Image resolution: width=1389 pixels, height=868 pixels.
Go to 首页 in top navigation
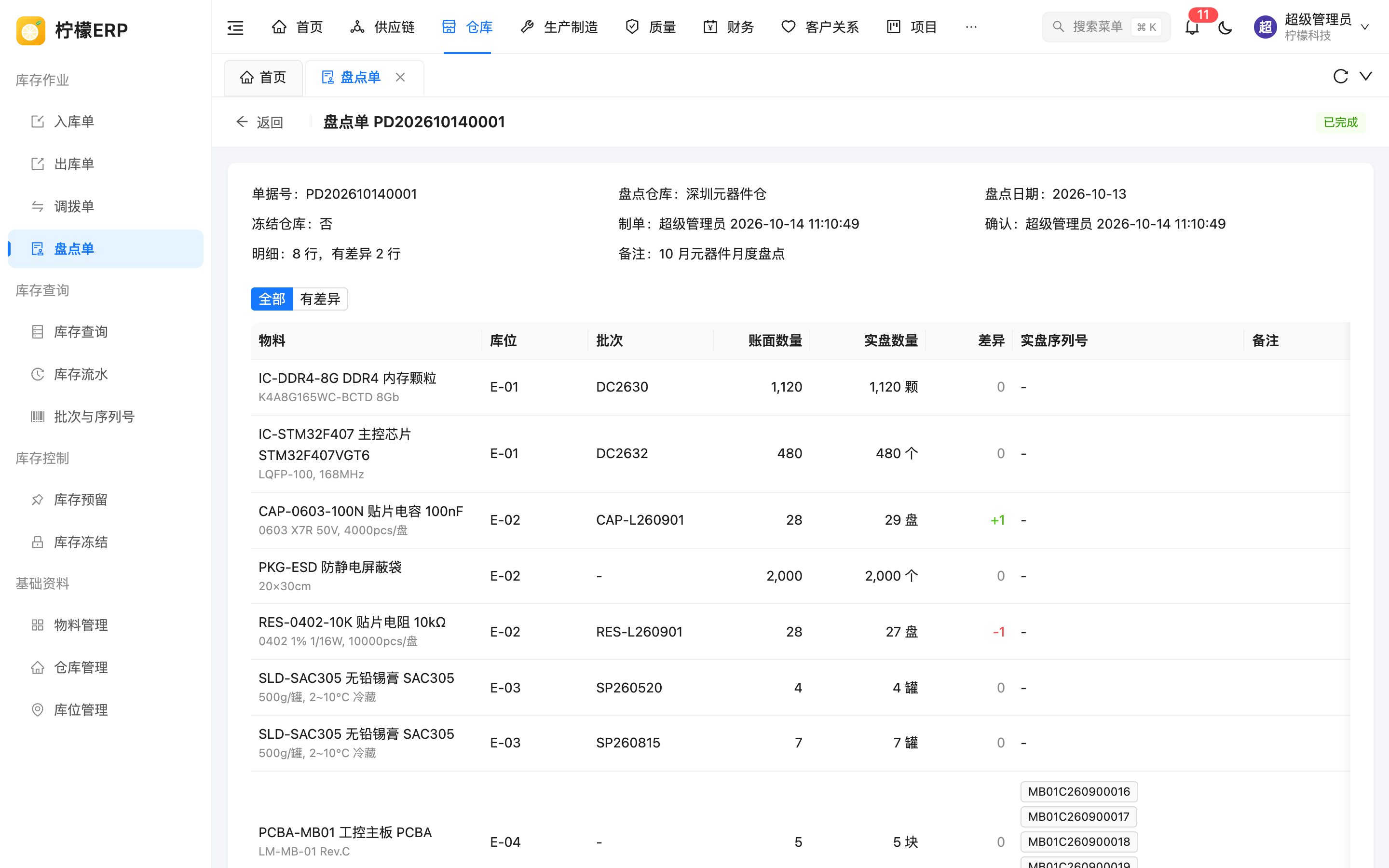(x=297, y=27)
